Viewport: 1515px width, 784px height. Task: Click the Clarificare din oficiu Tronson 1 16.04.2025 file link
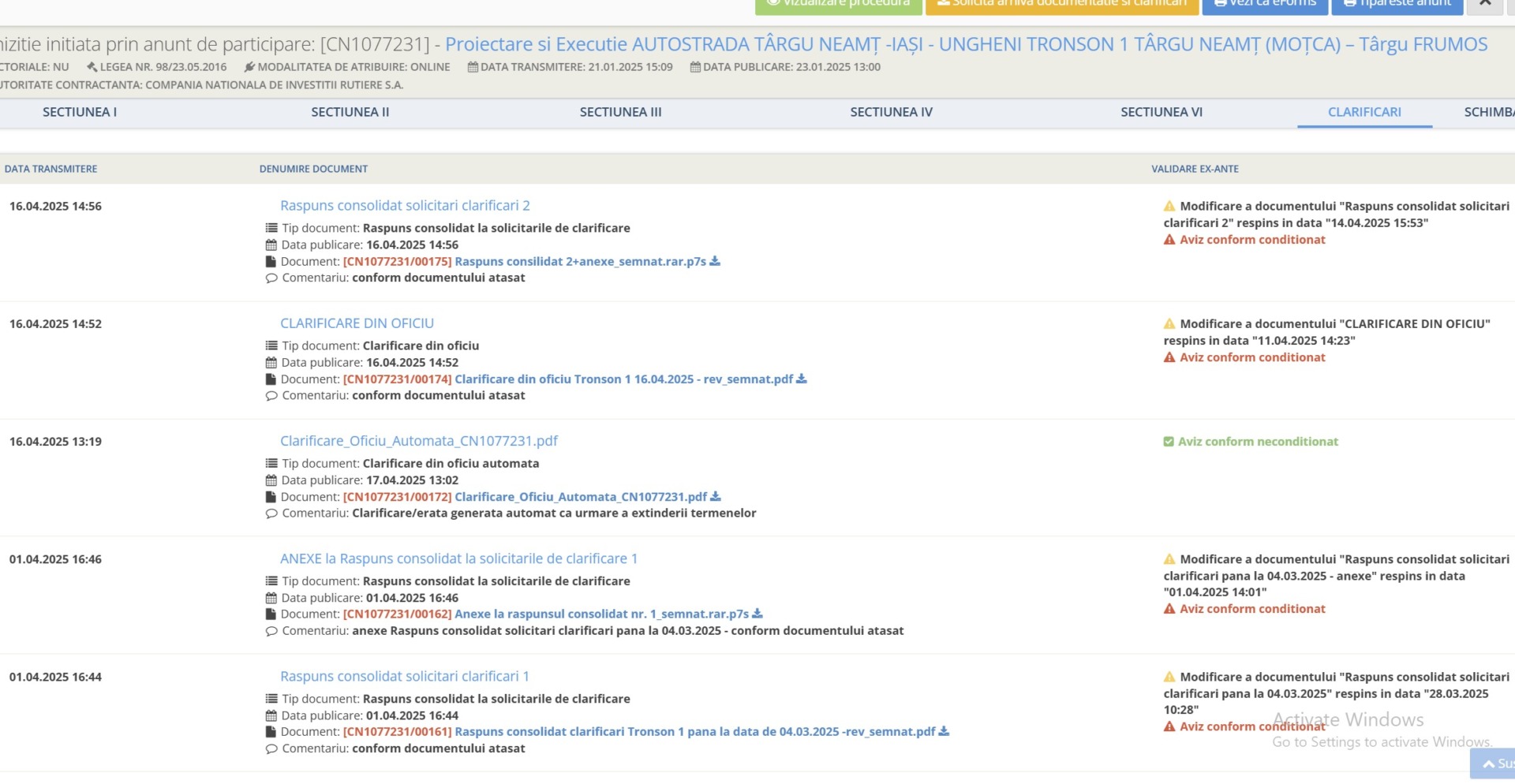[623, 379]
